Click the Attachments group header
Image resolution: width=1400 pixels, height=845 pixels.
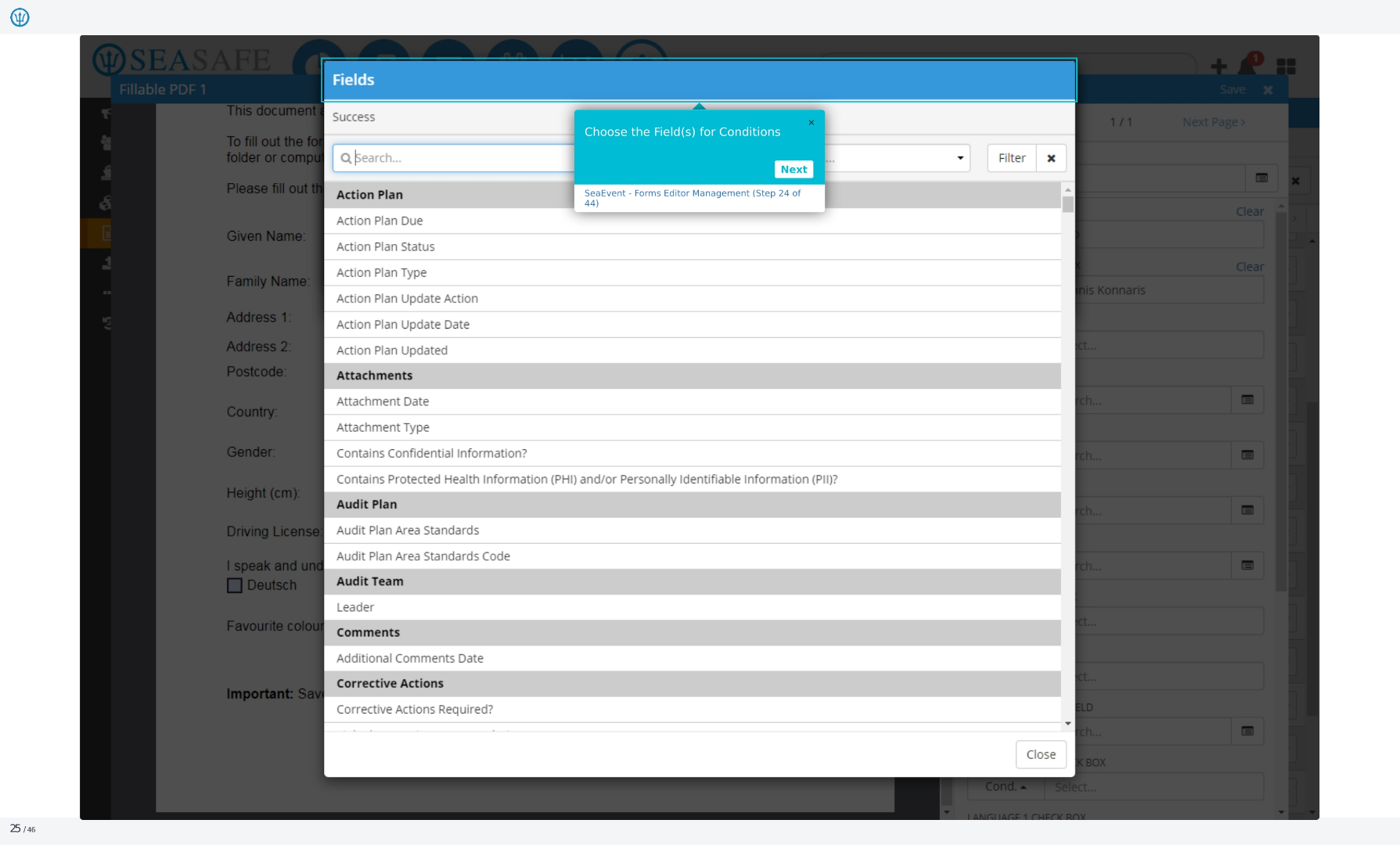[x=693, y=376]
